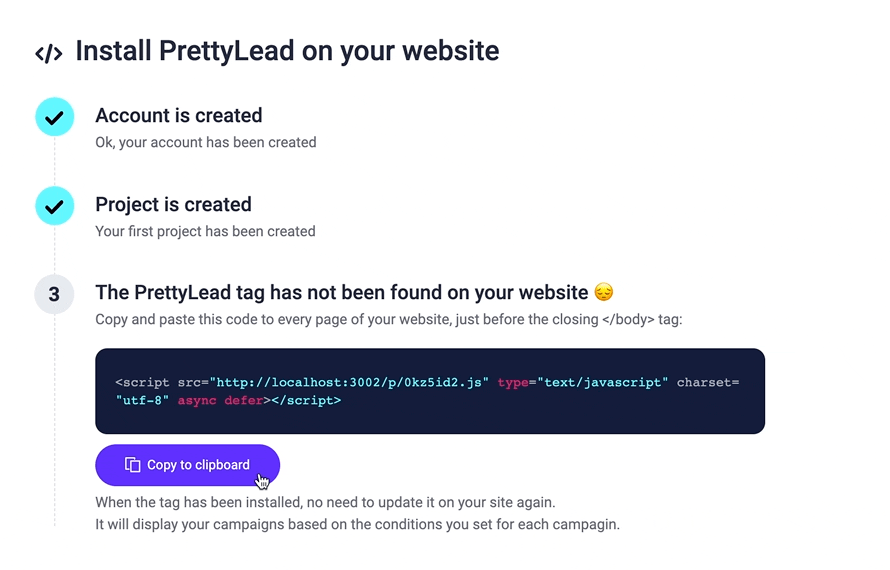Click the Project is created checkmark icon
The width and height of the screenshot is (890, 570).
(54, 206)
